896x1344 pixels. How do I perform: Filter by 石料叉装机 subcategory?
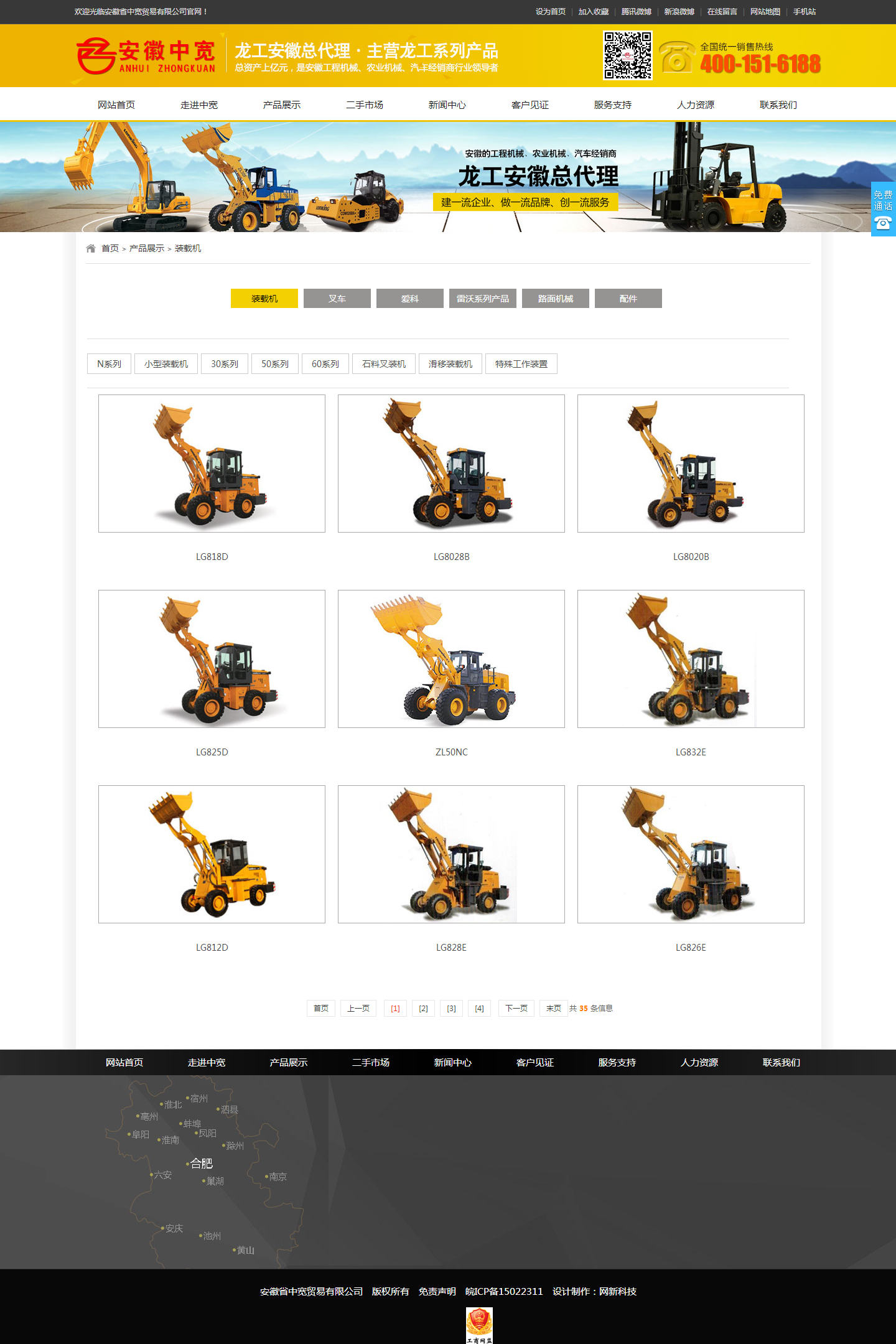(x=384, y=364)
